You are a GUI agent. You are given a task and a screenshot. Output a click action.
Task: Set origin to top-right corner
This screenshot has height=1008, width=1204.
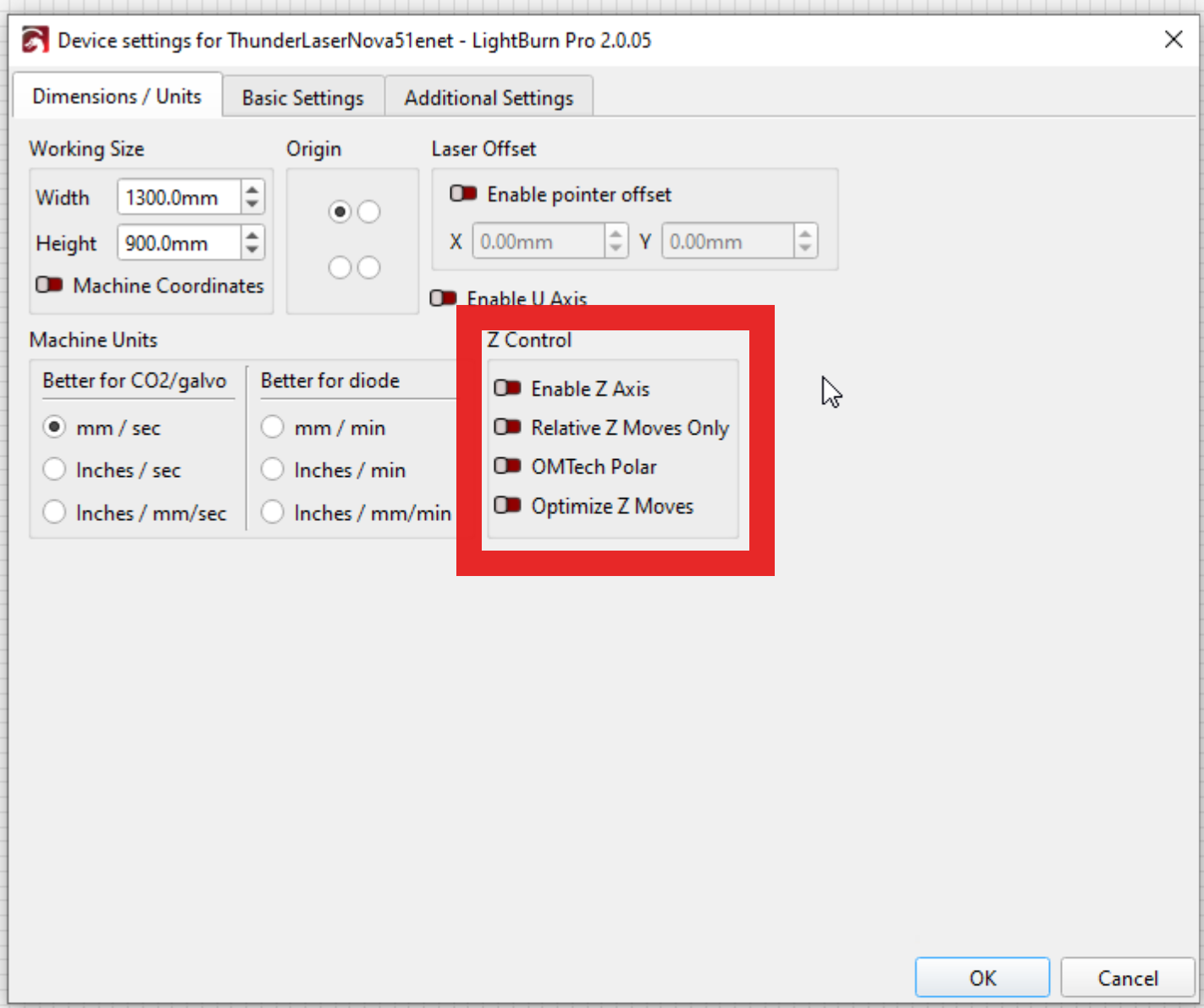pyautogui.click(x=369, y=212)
